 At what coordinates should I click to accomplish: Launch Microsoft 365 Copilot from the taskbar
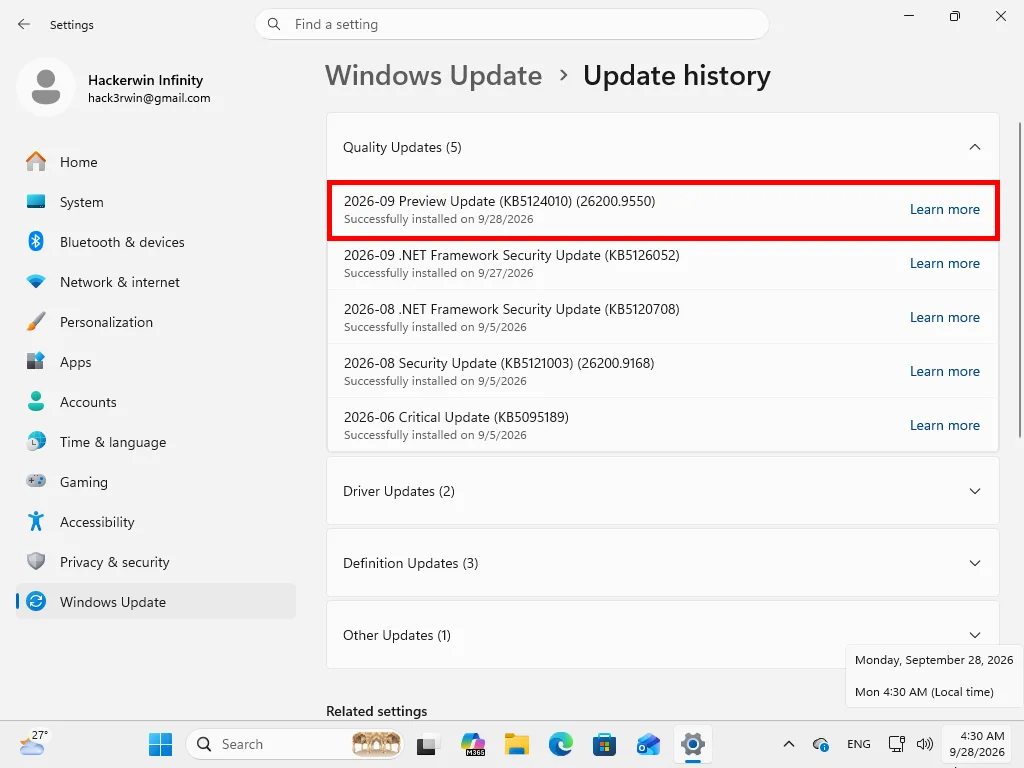click(x=472, y=744)
